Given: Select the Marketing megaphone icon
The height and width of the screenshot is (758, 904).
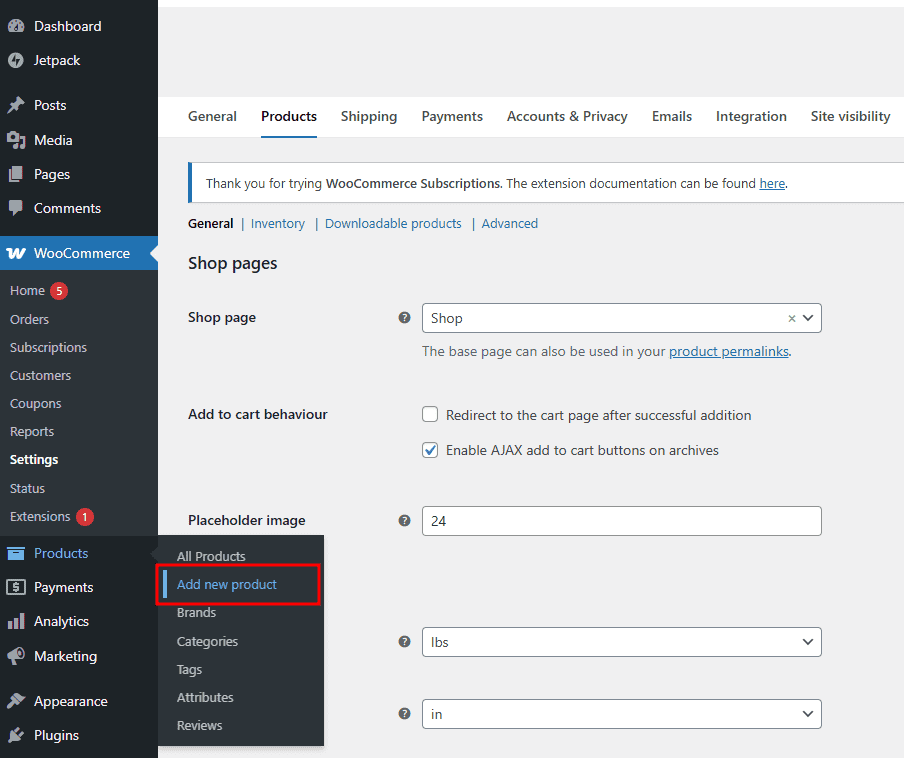Looking at the screenshot, I should click(18, 656).
